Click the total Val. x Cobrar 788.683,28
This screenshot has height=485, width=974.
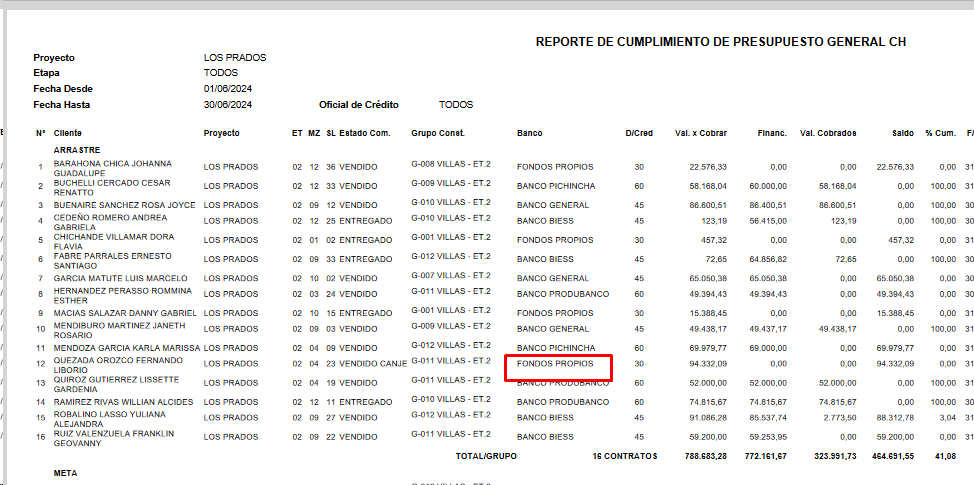(701, 456)
